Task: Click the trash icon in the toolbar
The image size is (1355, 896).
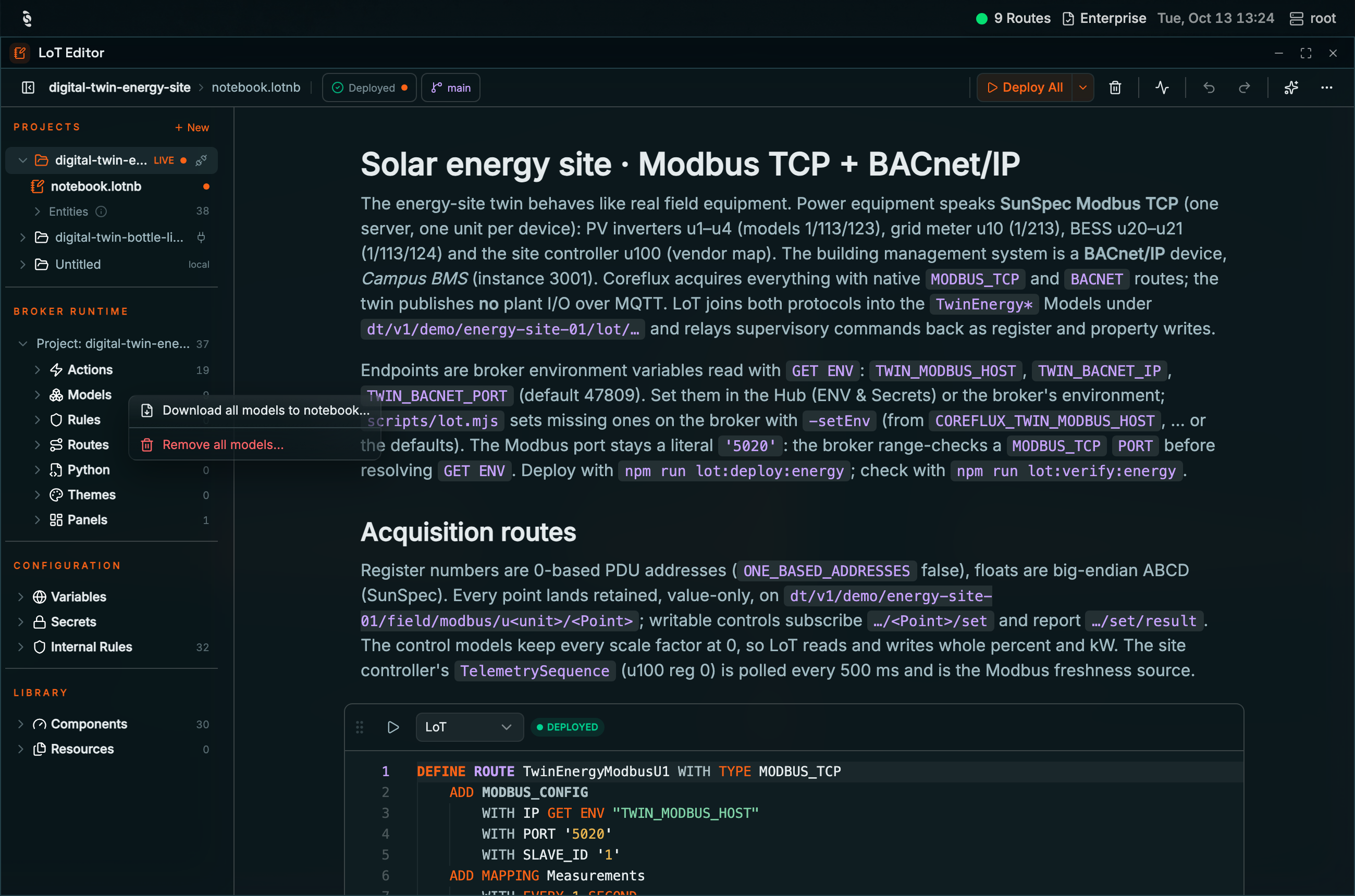Action: point(1115,88)
